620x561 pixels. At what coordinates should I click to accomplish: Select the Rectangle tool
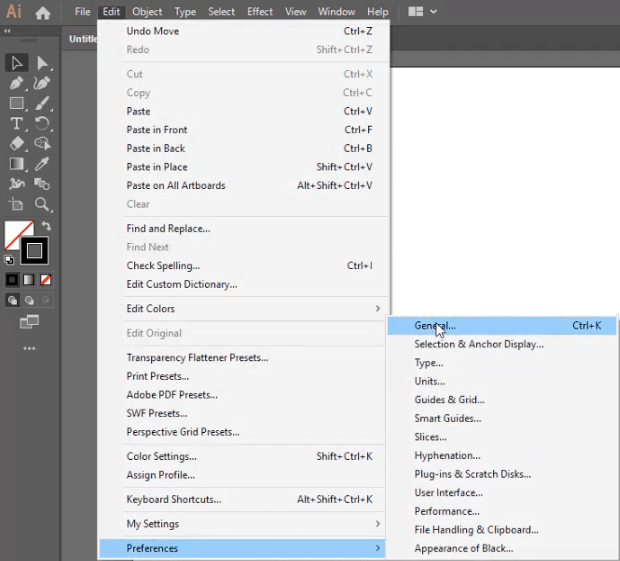coord(16,103)
